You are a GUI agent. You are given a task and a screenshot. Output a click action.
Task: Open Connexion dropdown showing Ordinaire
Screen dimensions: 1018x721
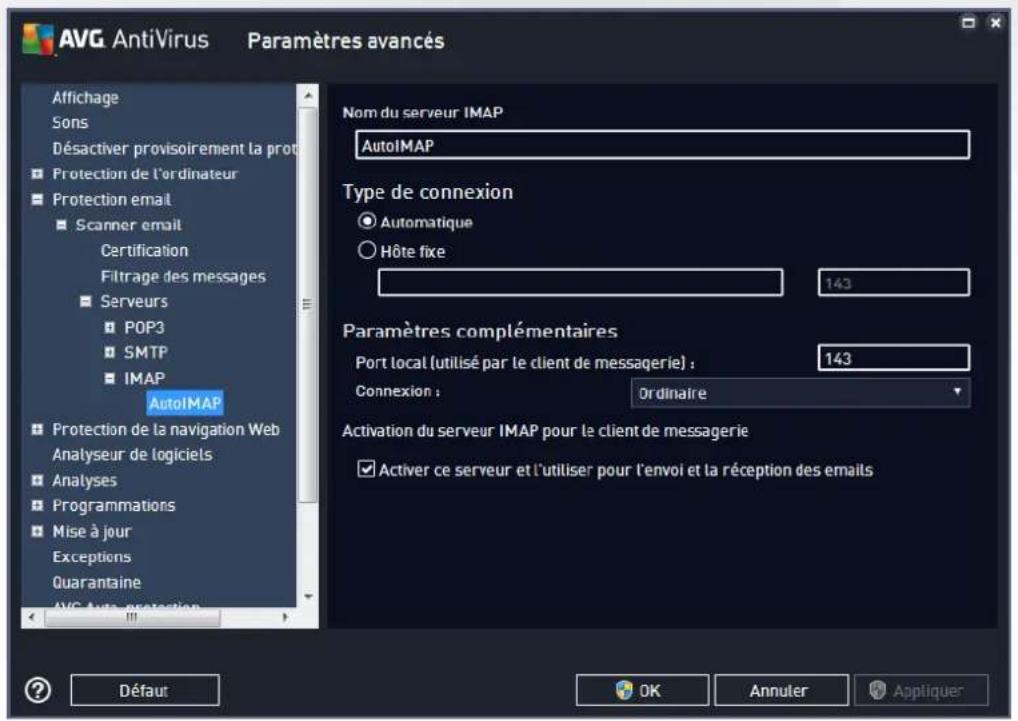(x=801, y=393)
